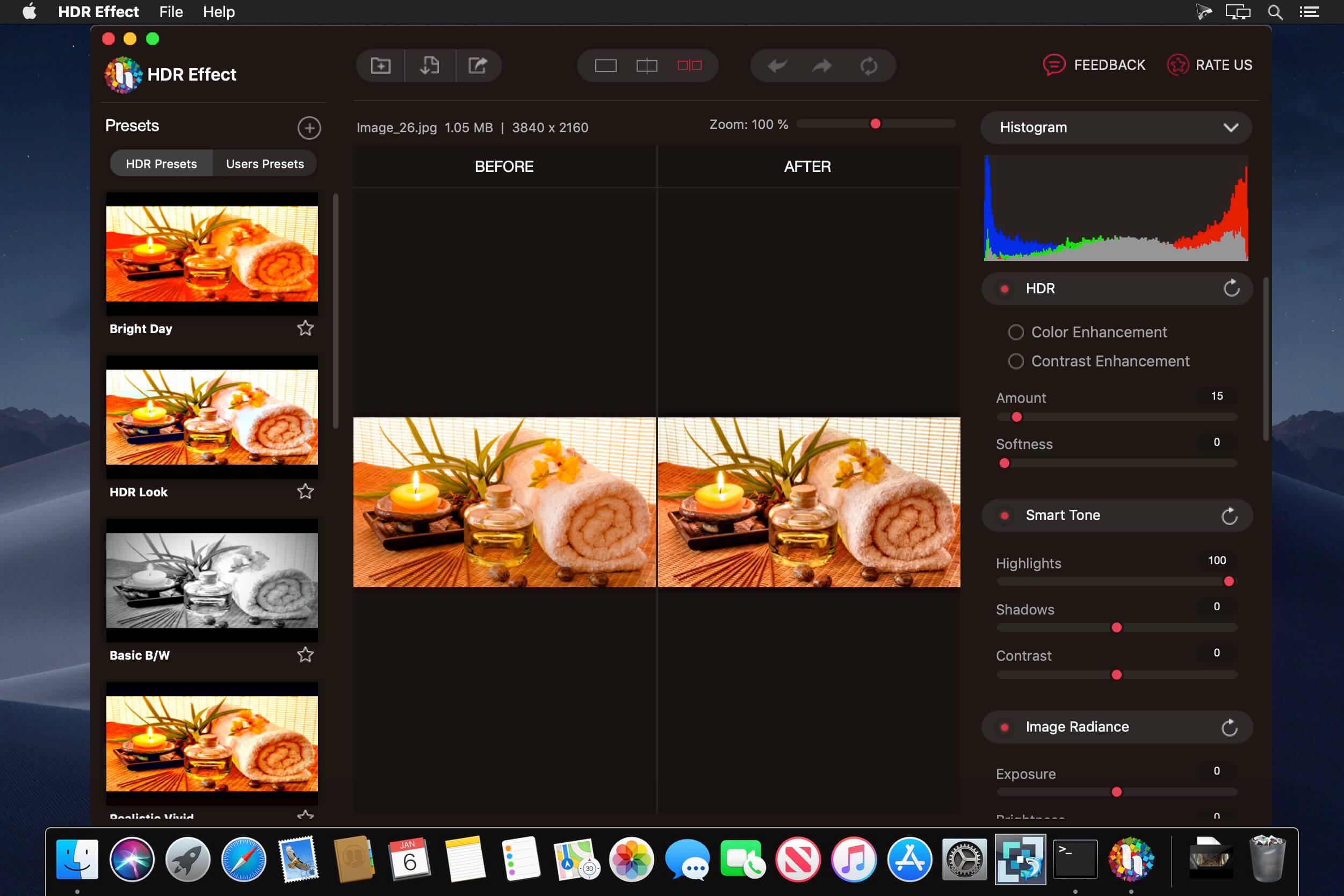Click the histogram graph
Image resolution: width=1344 pixels, height=896 pixels.
pyautogui.click(x=1115, y=208)
